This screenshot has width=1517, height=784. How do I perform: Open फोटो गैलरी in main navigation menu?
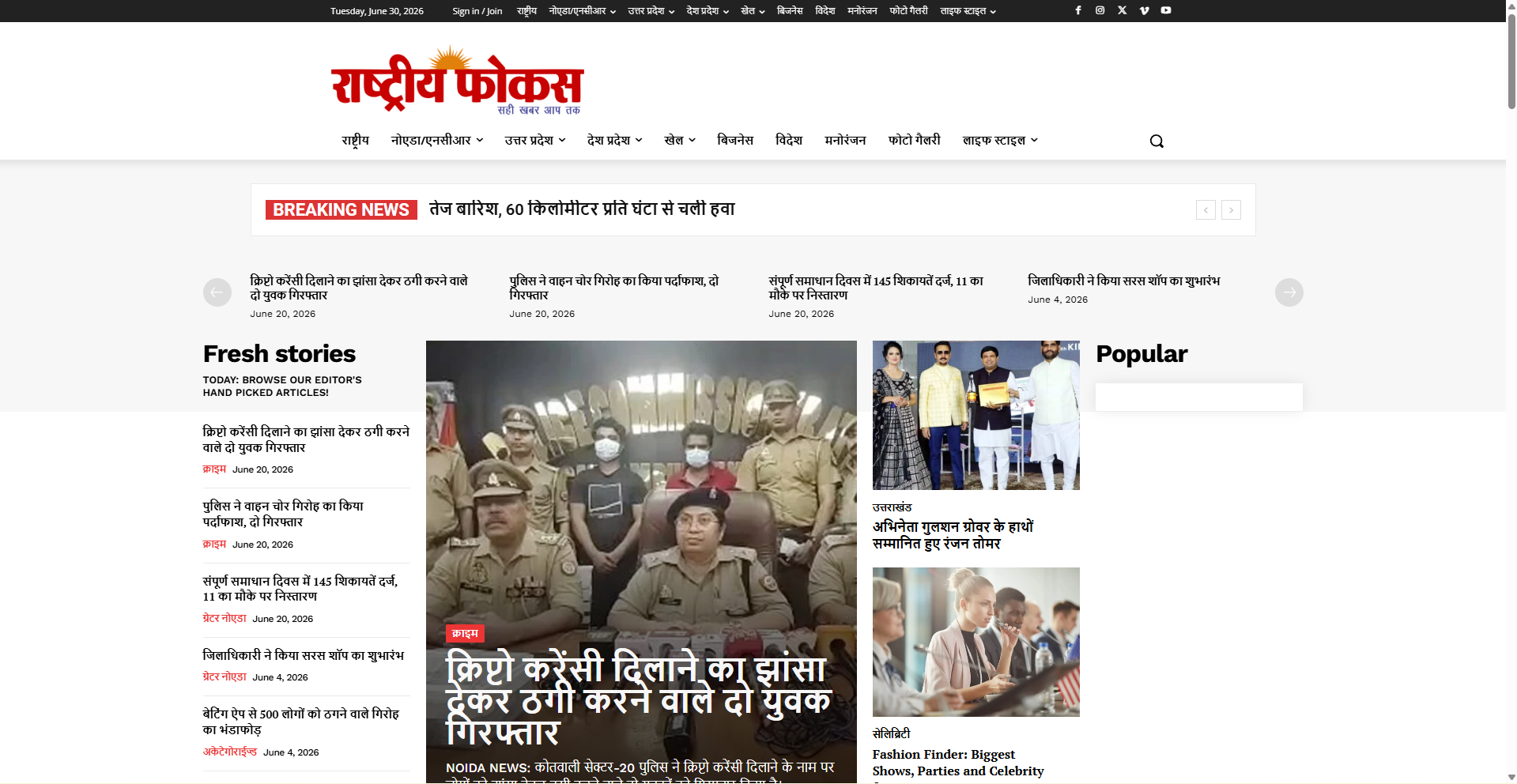tap(915, 140)
